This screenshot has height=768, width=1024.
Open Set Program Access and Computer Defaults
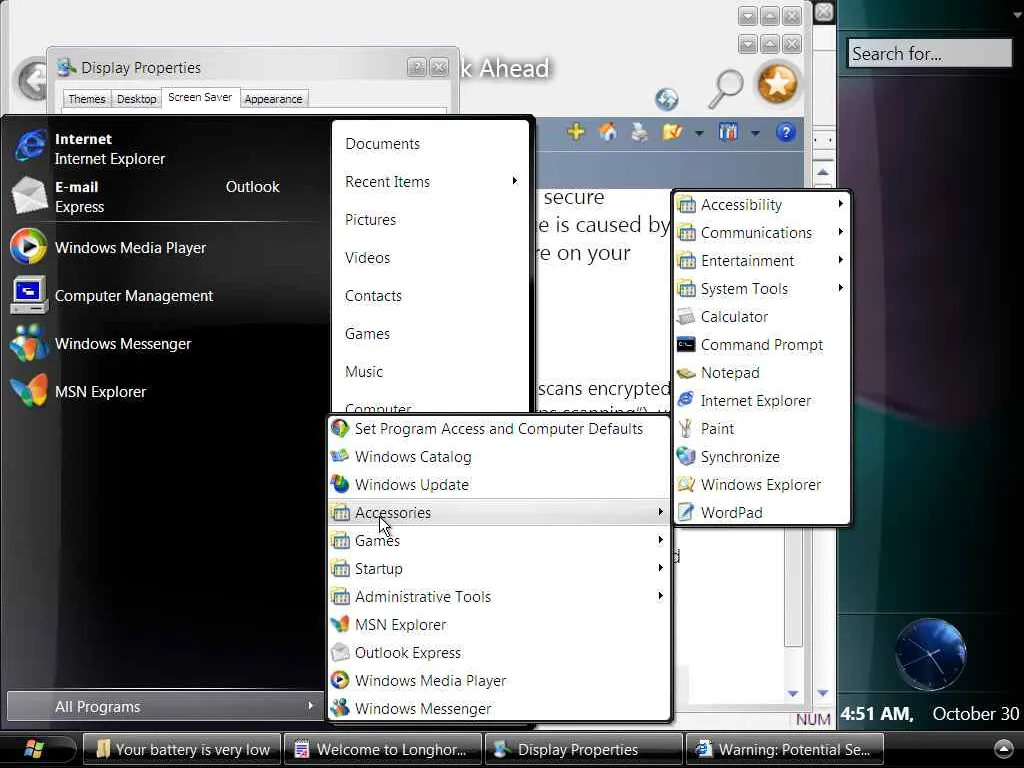point(499,429)
